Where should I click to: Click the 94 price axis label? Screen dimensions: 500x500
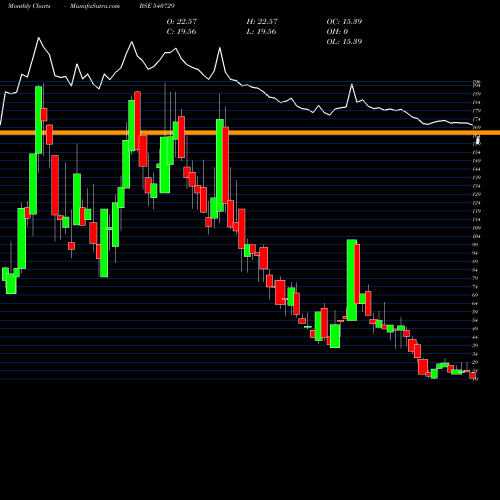point(475,253)
